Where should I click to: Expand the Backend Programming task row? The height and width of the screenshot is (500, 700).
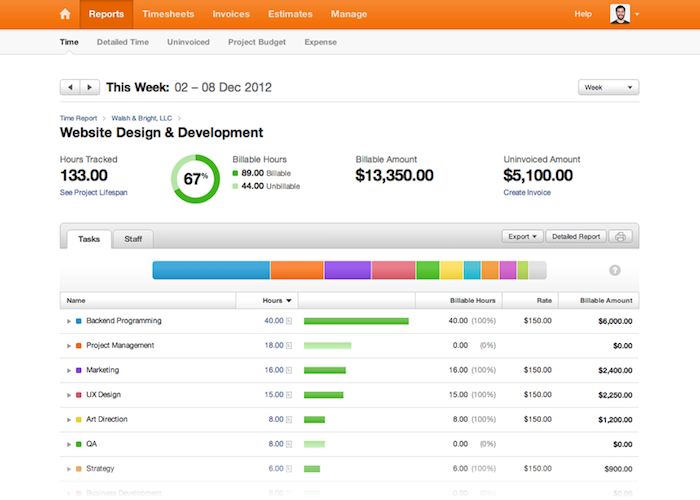tap(69, 321)
